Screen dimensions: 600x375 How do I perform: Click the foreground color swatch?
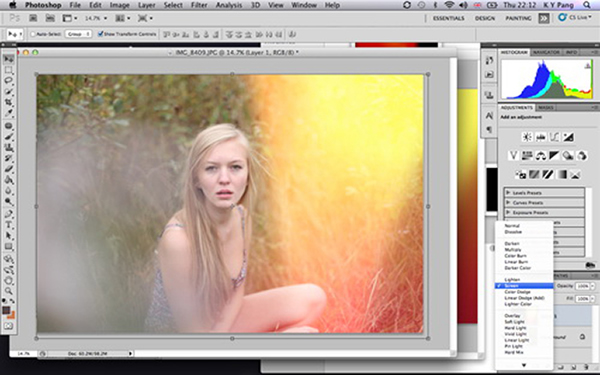(6, 310)
